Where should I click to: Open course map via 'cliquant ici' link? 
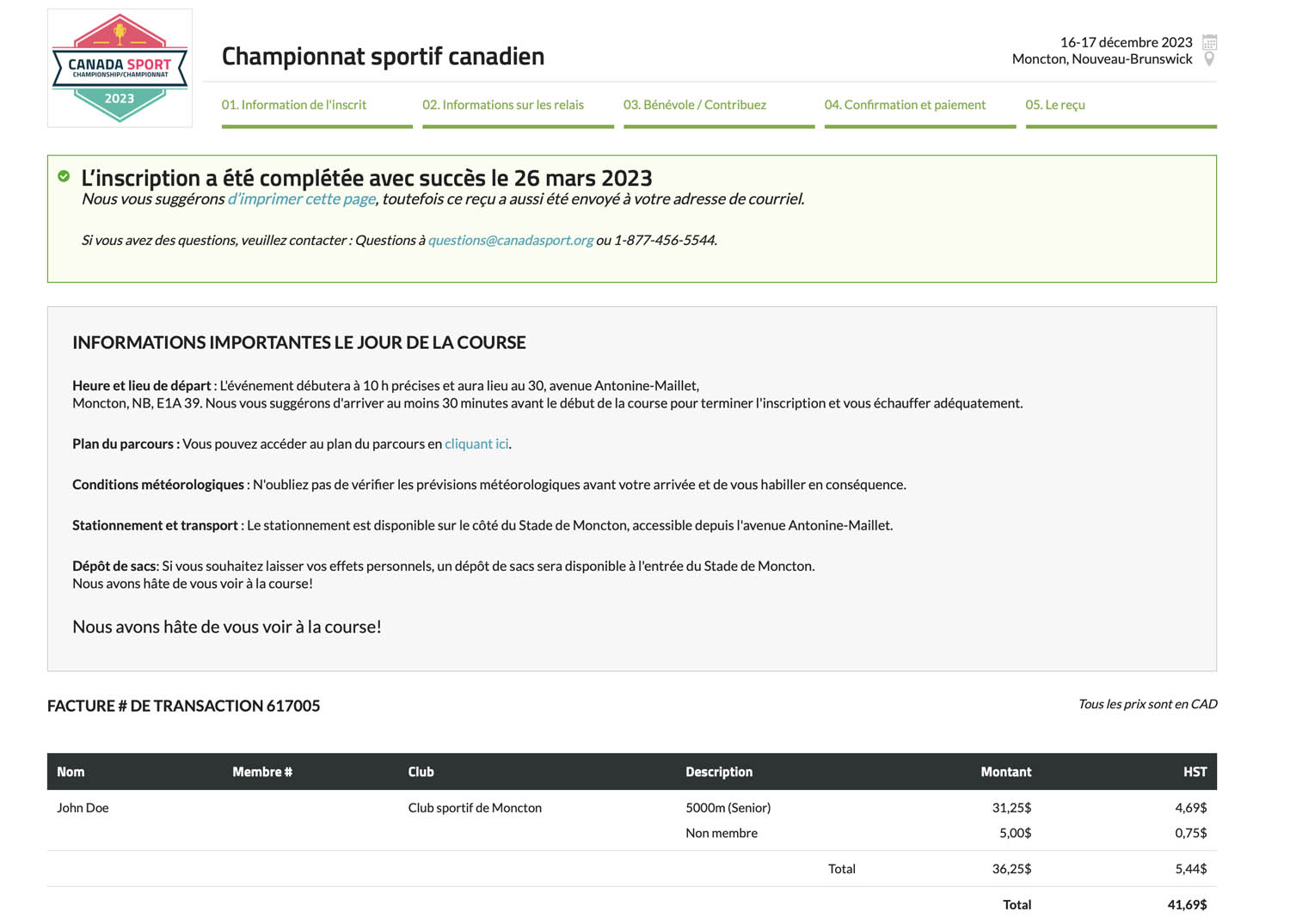point(476,444)
